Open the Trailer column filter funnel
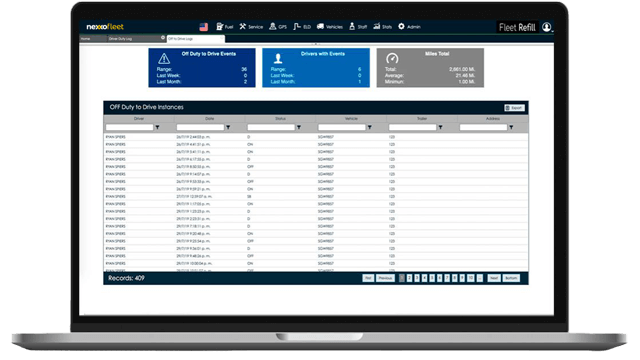Image resolution: width=640 pixels, height=360 pixels. coord(440,127)
